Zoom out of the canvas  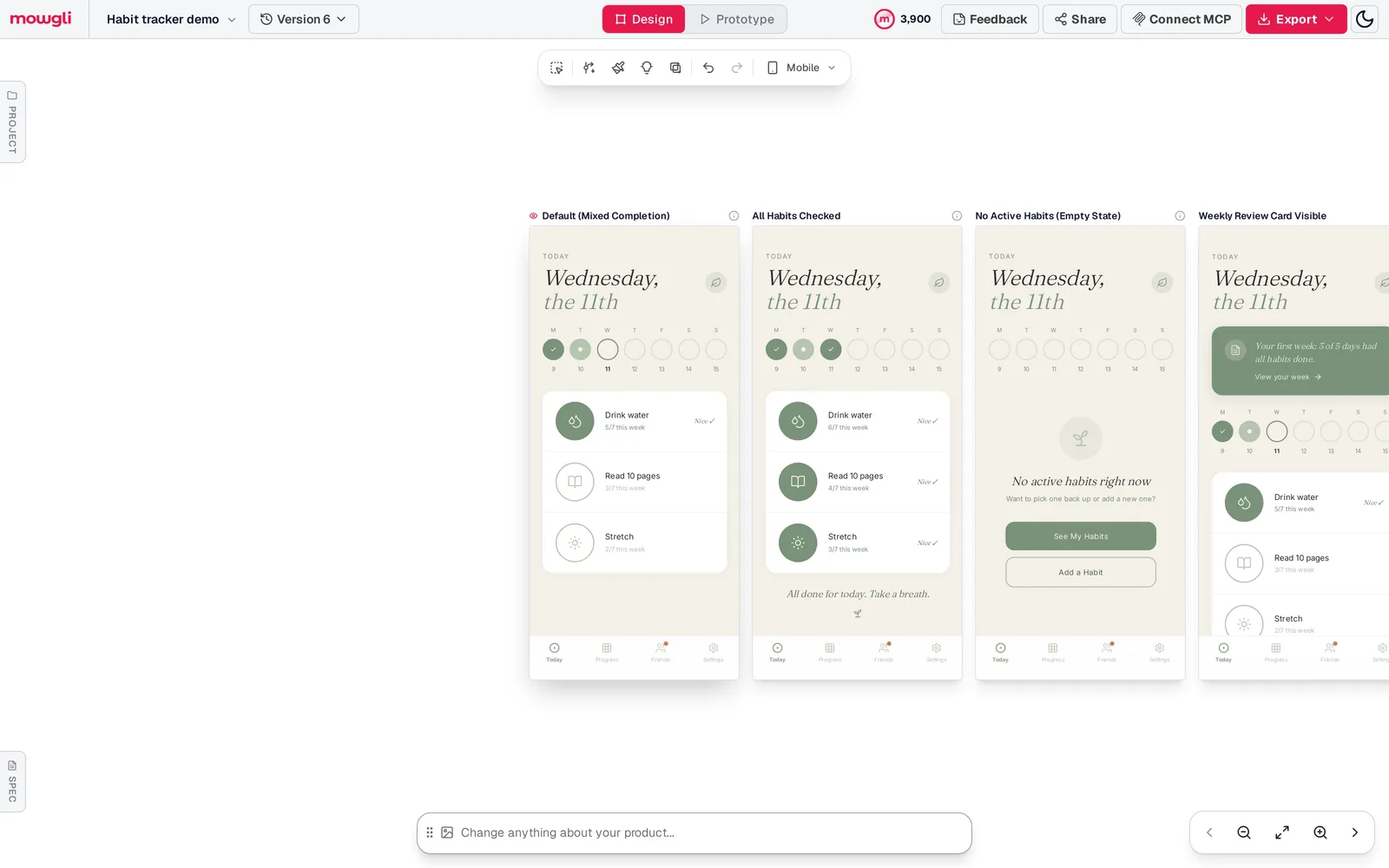[x=1244, y=832]
